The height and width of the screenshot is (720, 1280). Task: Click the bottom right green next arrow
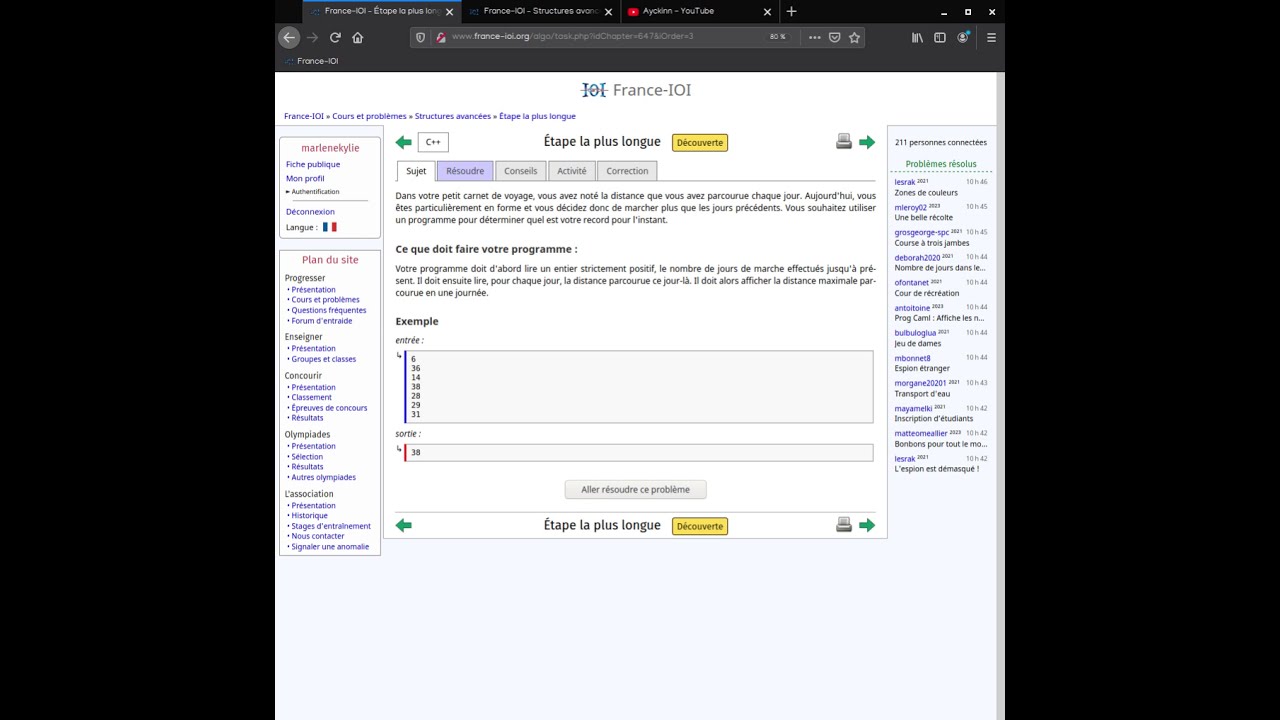click(867, 525)
